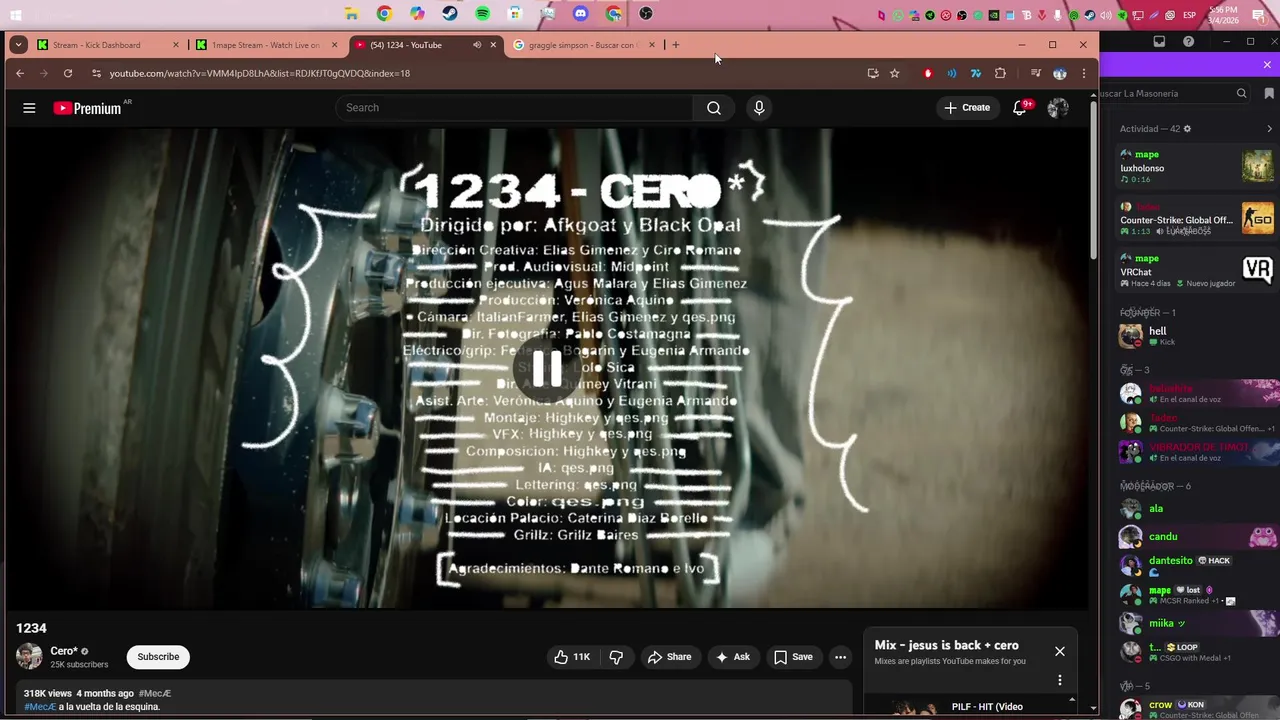Viewport: 1280px width, 720px height.
Task: Open YouTube notifications bell
Action: tap(1020, 108)
